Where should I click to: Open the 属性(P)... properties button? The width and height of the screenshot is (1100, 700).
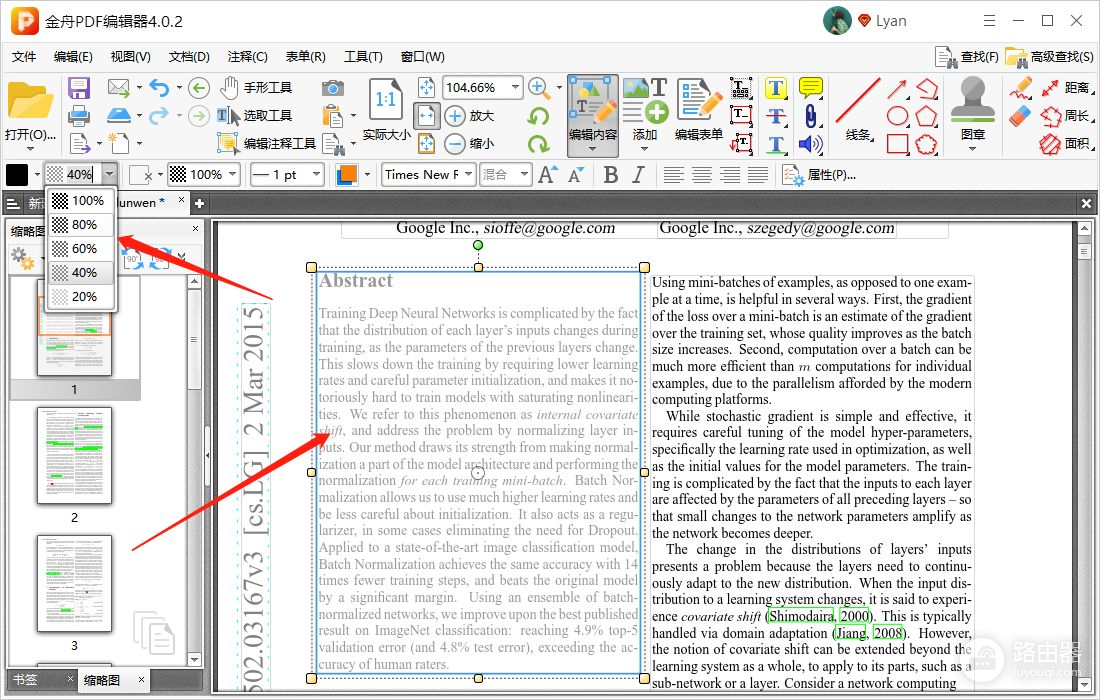(x=819, y=175)
